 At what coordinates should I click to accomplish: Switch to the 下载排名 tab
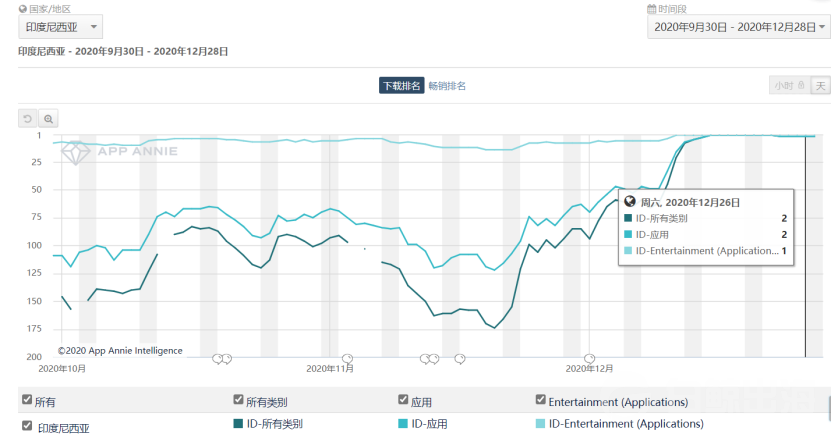pos(400,86)
